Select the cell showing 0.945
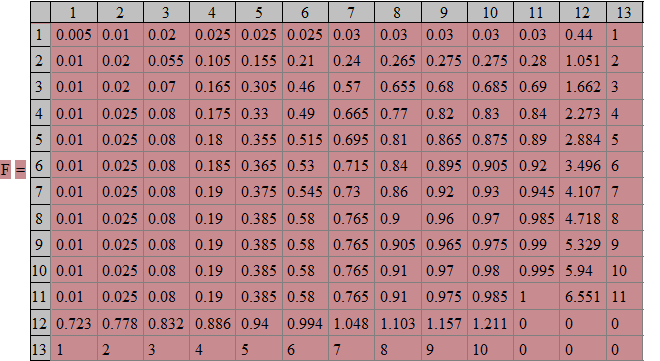 [537, 191]
